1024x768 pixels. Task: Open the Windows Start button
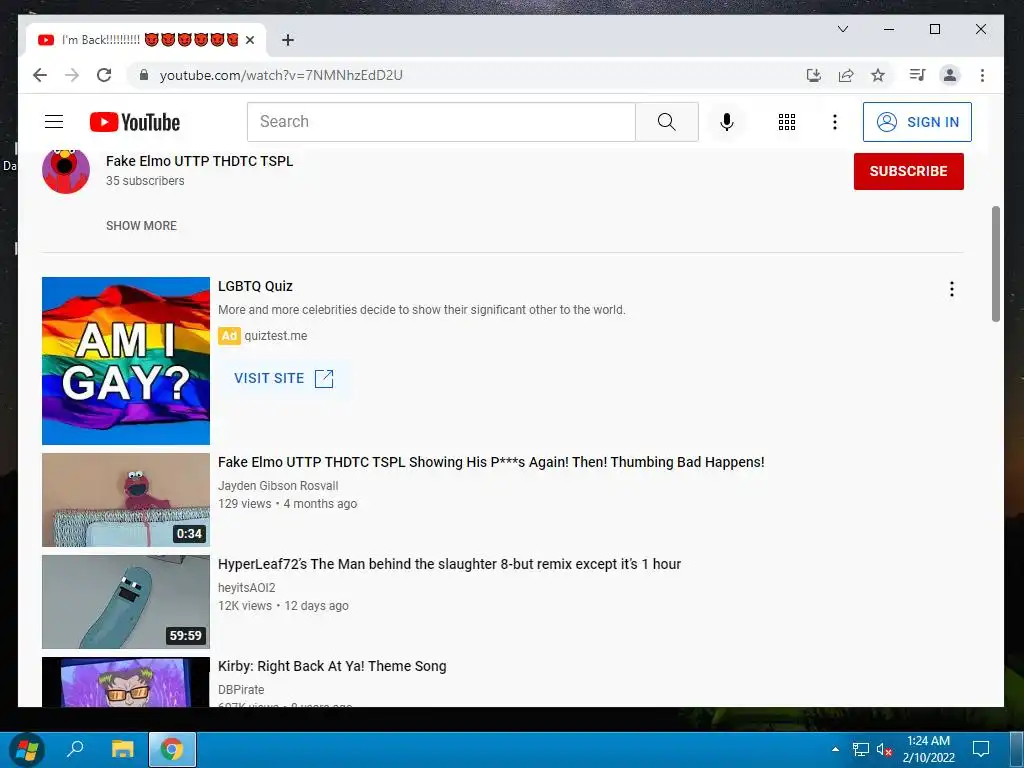(x=27, y=749)
